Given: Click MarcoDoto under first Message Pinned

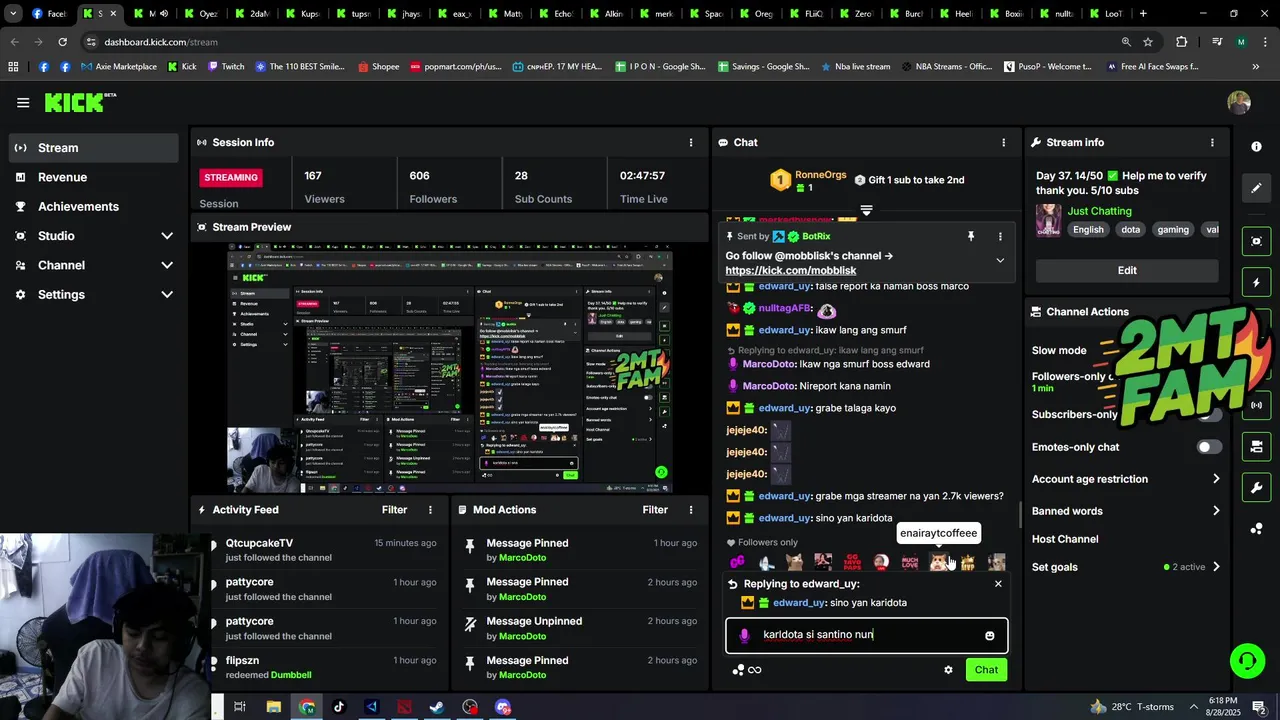Looking at the screenshot, I should click(x=522, y=558).
